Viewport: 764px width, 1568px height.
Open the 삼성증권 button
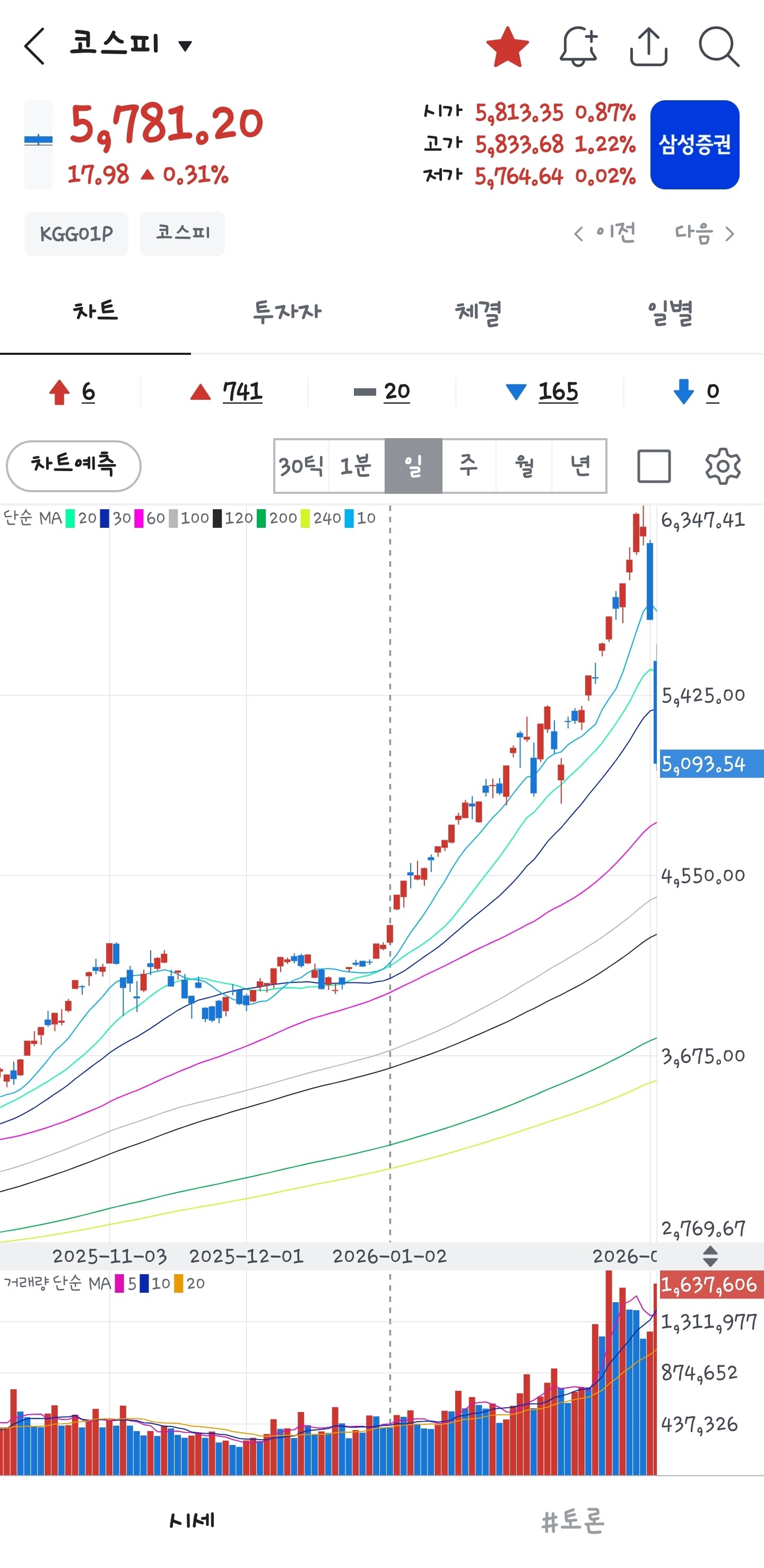click(694, 145)
